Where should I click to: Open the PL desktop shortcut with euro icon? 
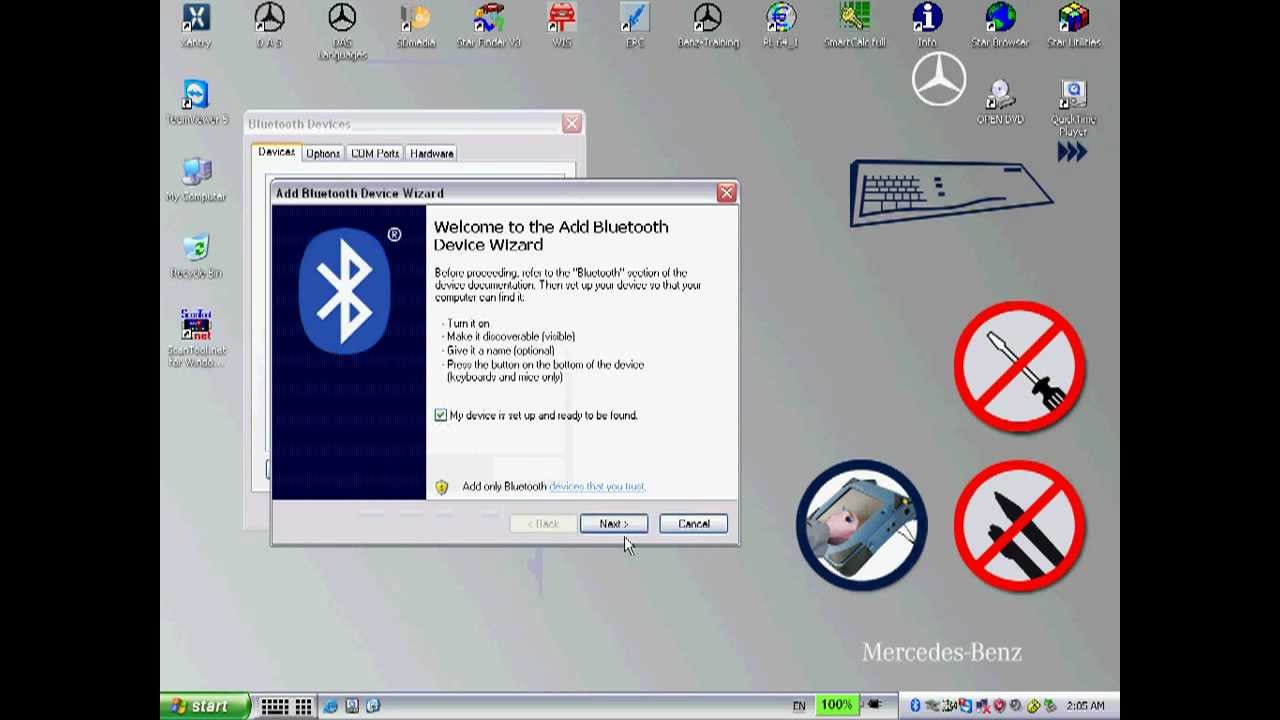[781, 26]
